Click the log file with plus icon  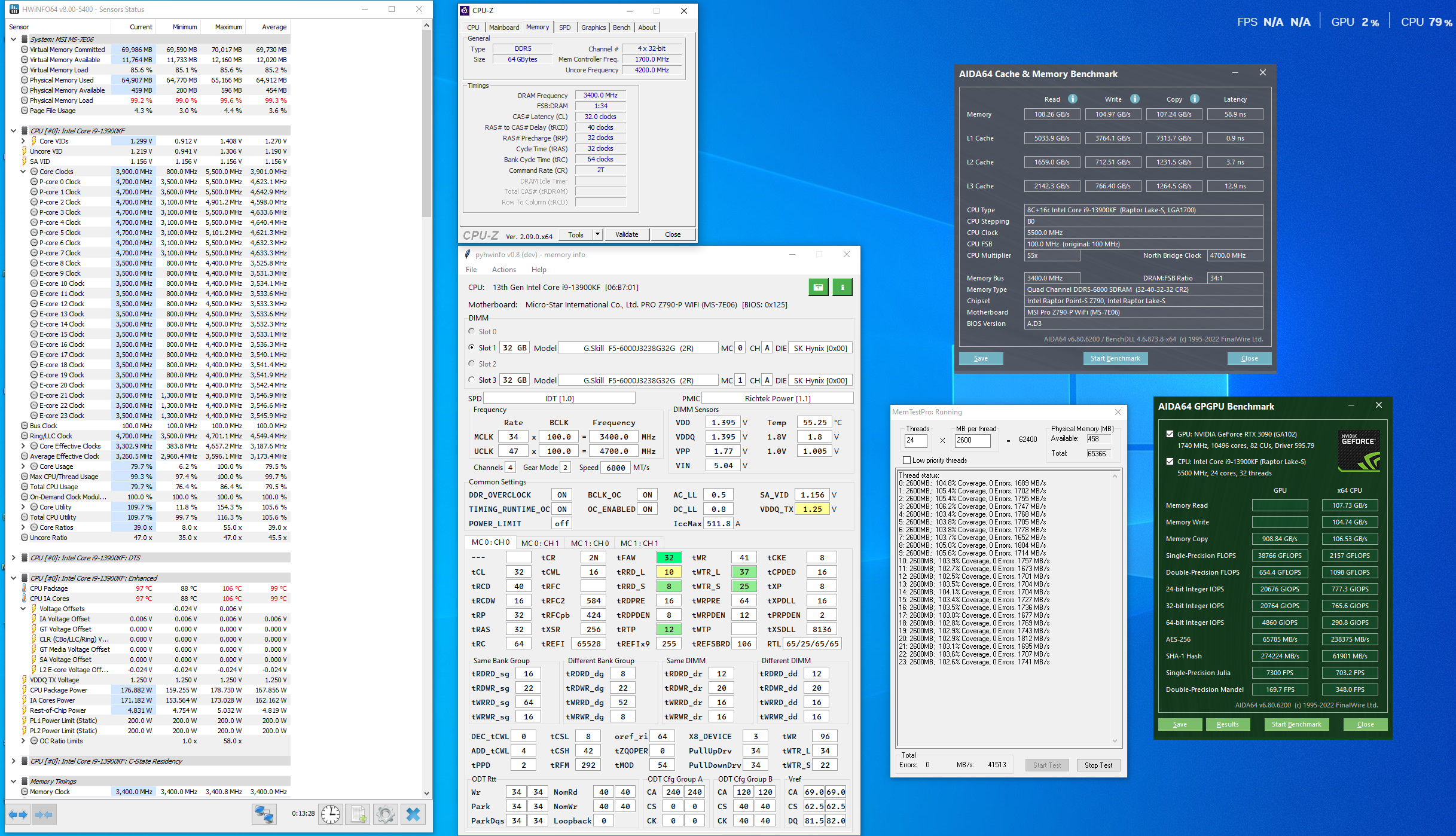coord(359,814)
